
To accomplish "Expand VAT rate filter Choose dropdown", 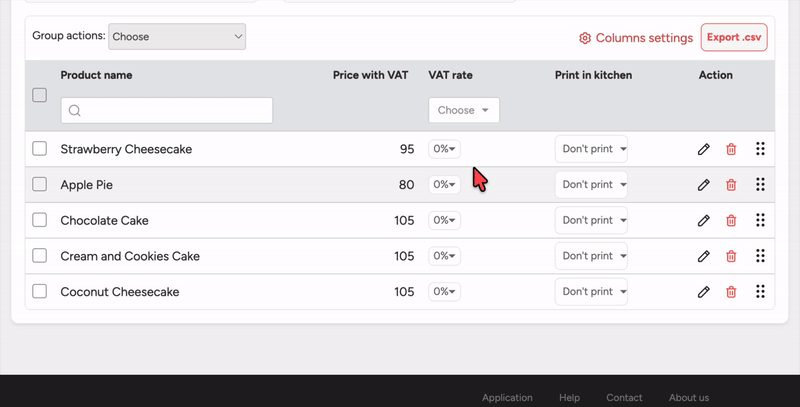I will pyautogui.click(x=464, y=110).
